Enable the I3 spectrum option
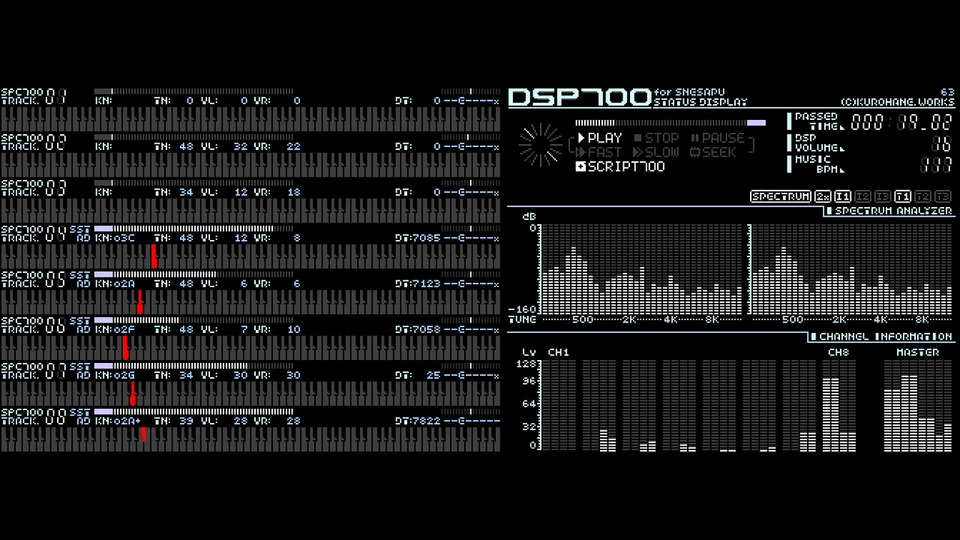Image resolution: width=960 pixels, height=540 pixels. [882, 197]
